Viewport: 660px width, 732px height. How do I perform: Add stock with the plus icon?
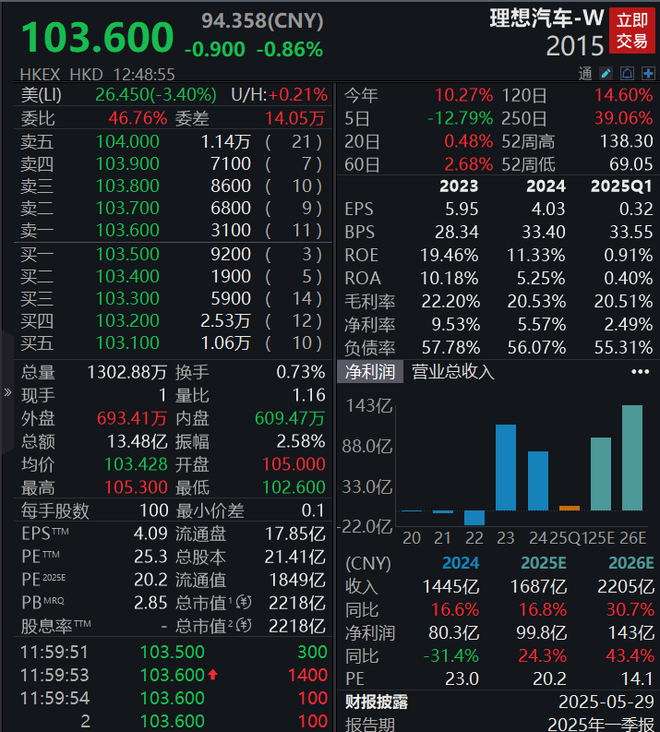648,73
